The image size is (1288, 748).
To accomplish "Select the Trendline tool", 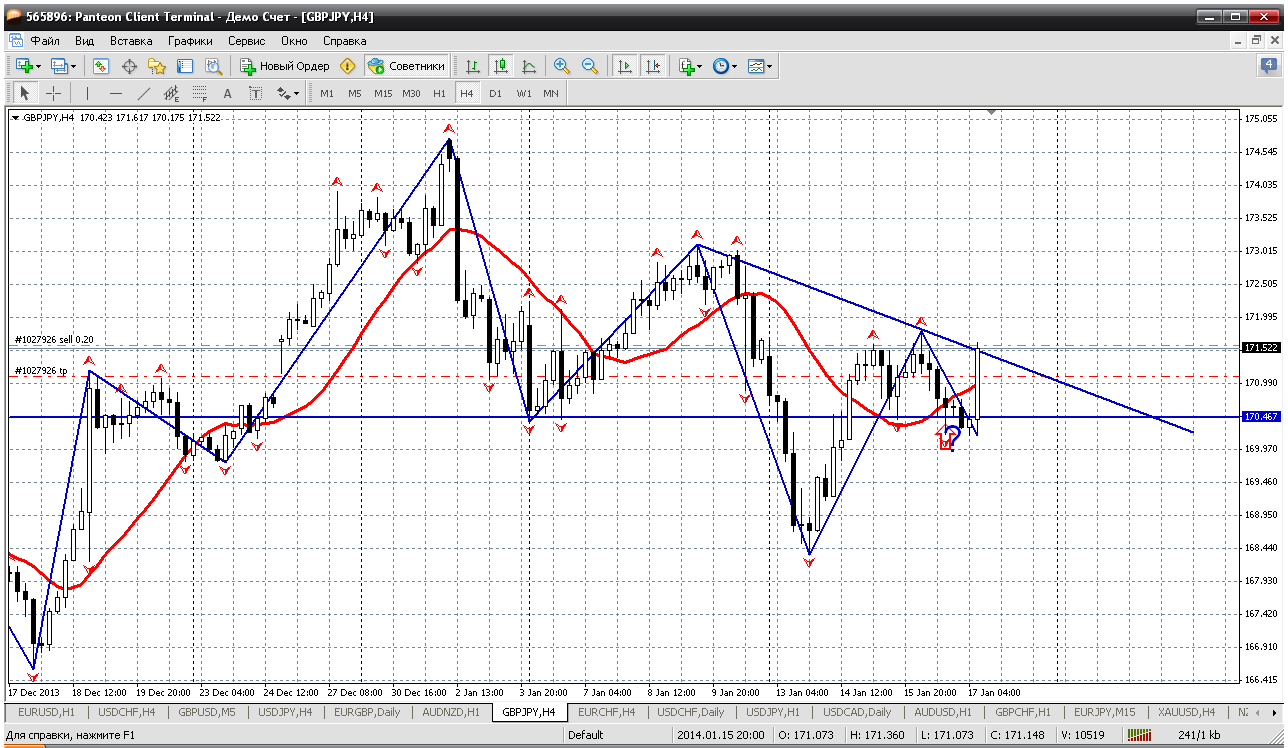I will tap(143, 93).
